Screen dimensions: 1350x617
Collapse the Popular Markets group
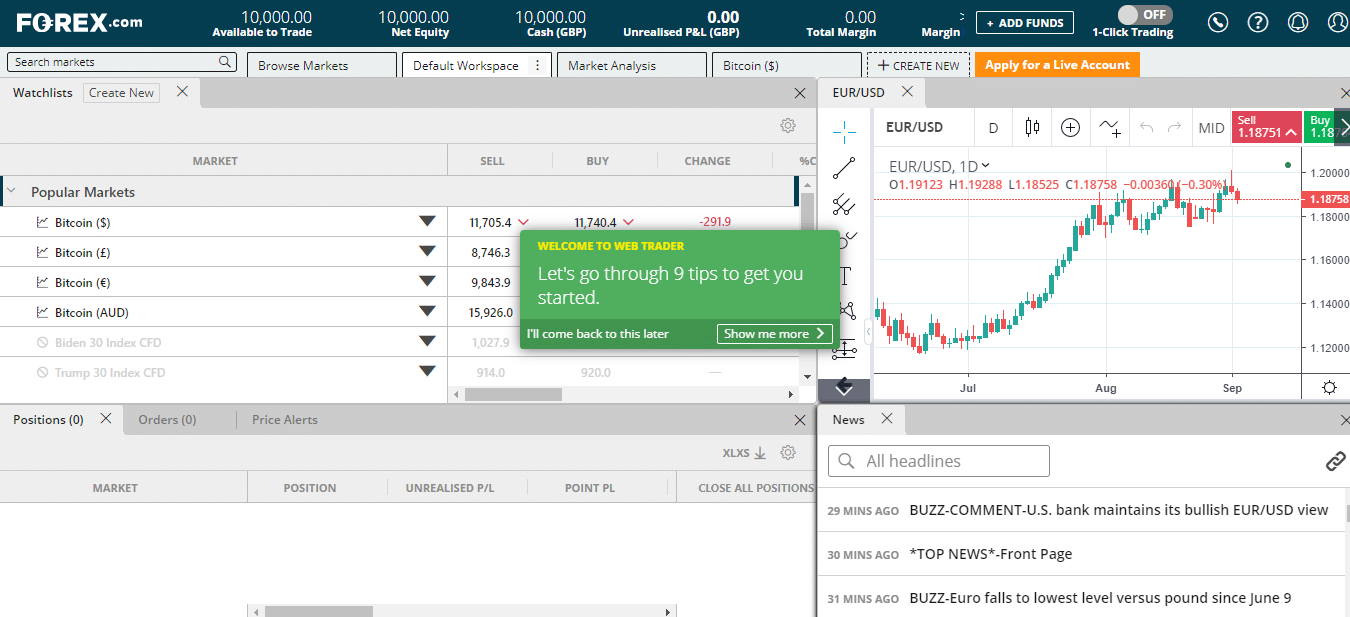click(x=12, y=192)
